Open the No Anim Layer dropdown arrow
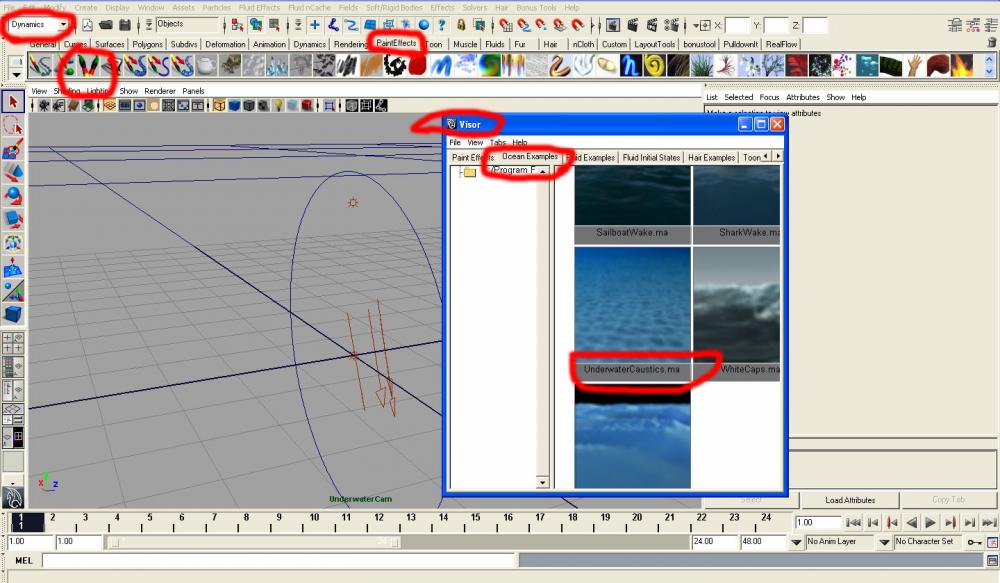 click(x=796, y=542)
